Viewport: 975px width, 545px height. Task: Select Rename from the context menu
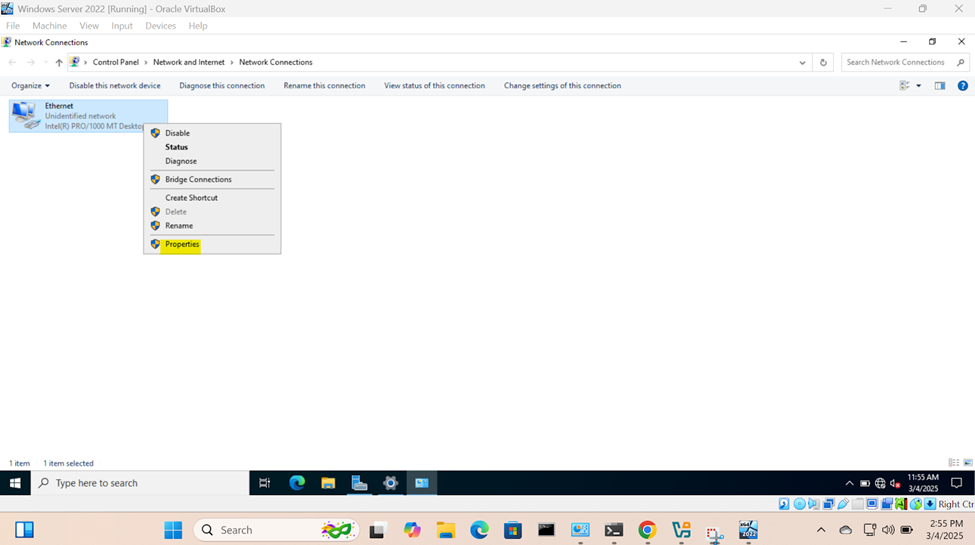[x=178, y=226]
